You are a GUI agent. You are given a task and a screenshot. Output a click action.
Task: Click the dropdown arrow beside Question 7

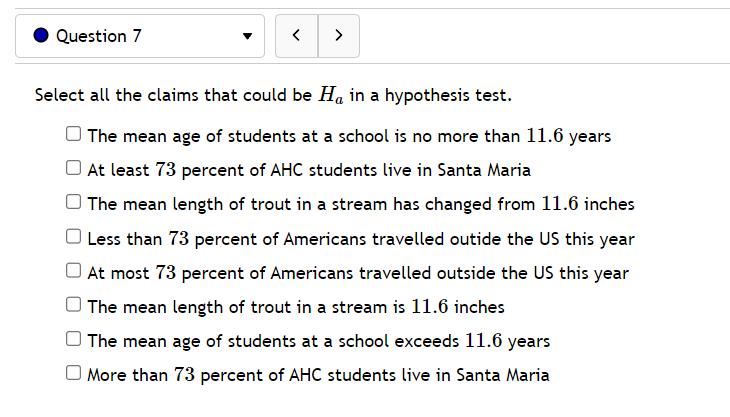247,36
